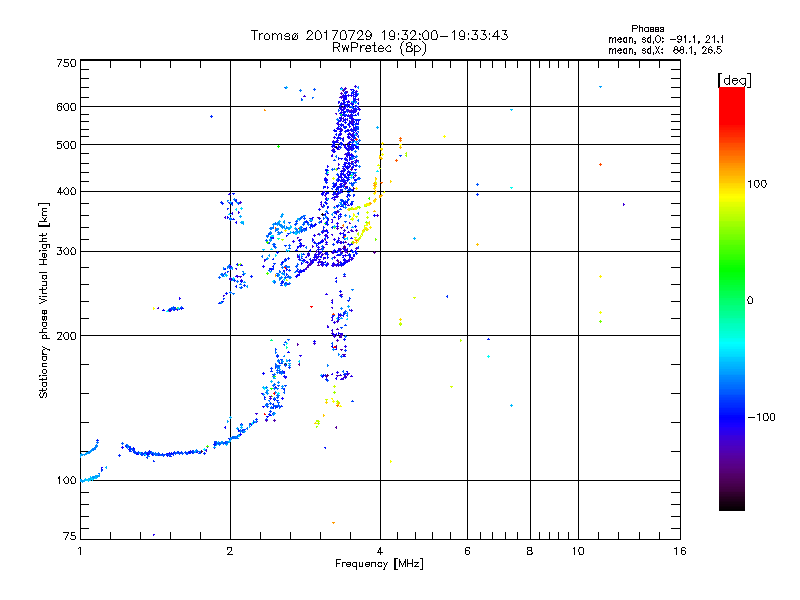Click the RwPretec (8p) subtitle
Screen dimensions: 800x600
coord(379,48)
